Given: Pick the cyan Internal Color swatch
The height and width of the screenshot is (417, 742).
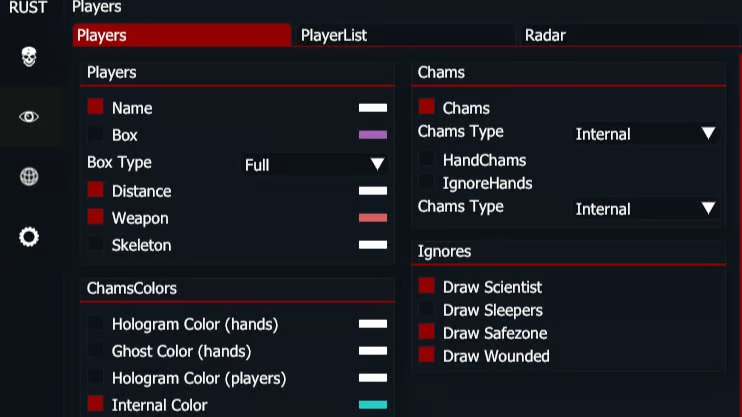Looking at the screenshot, I should coord(373,405).
